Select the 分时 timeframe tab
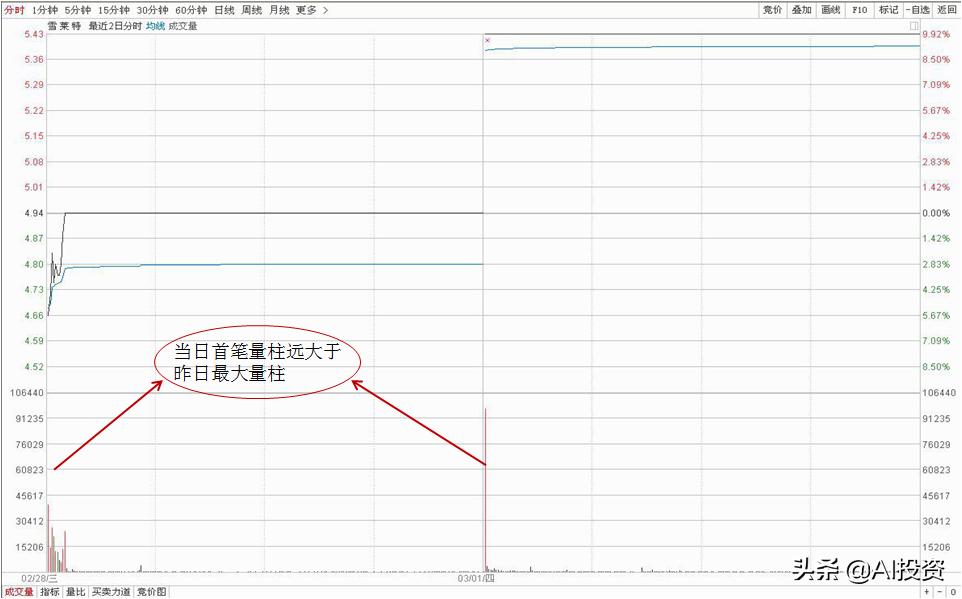The image size is (962, 599). [x=14, y=10]
